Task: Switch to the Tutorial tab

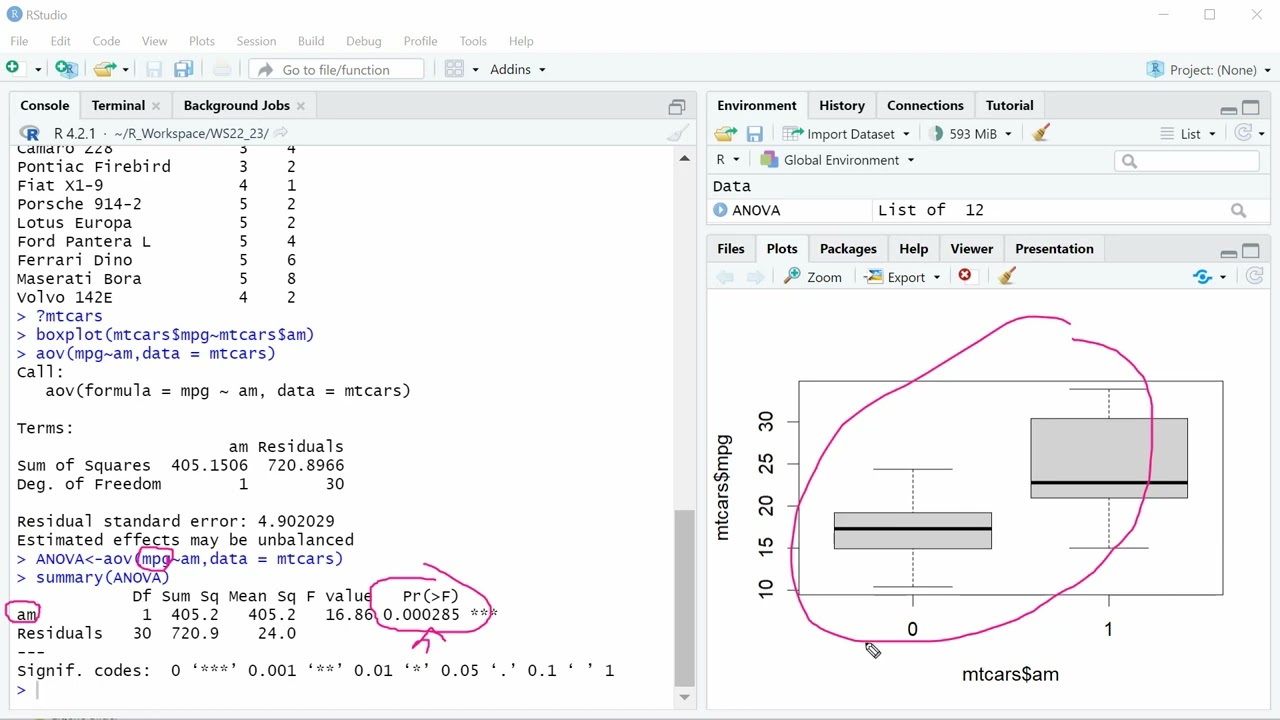Action: [1010, 105]
